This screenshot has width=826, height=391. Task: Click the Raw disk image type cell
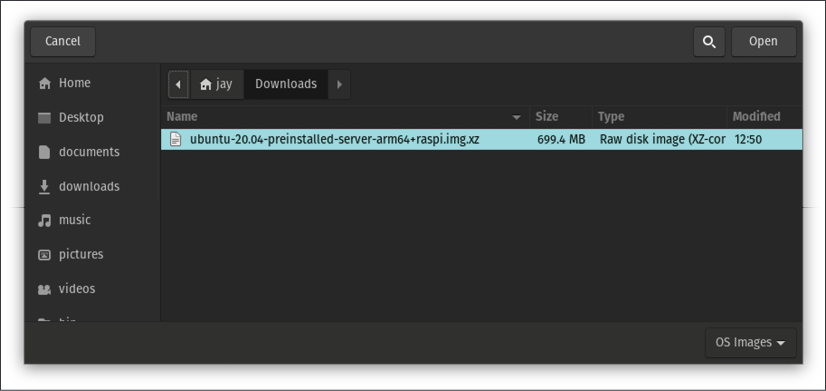tap(662, 140)
